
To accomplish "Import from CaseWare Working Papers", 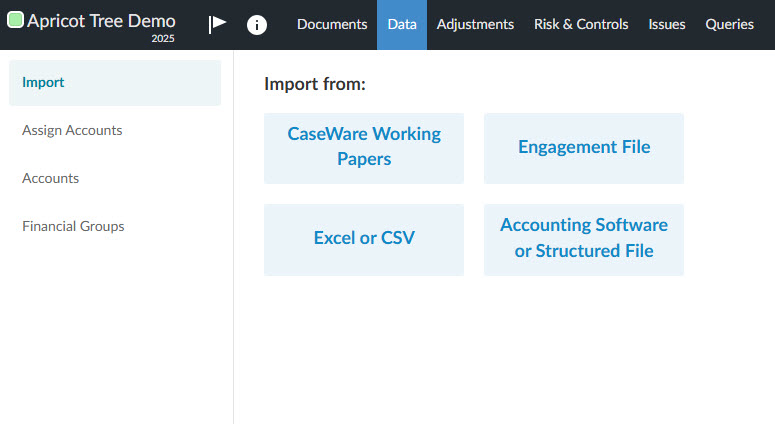I will [x=364, y=148].
